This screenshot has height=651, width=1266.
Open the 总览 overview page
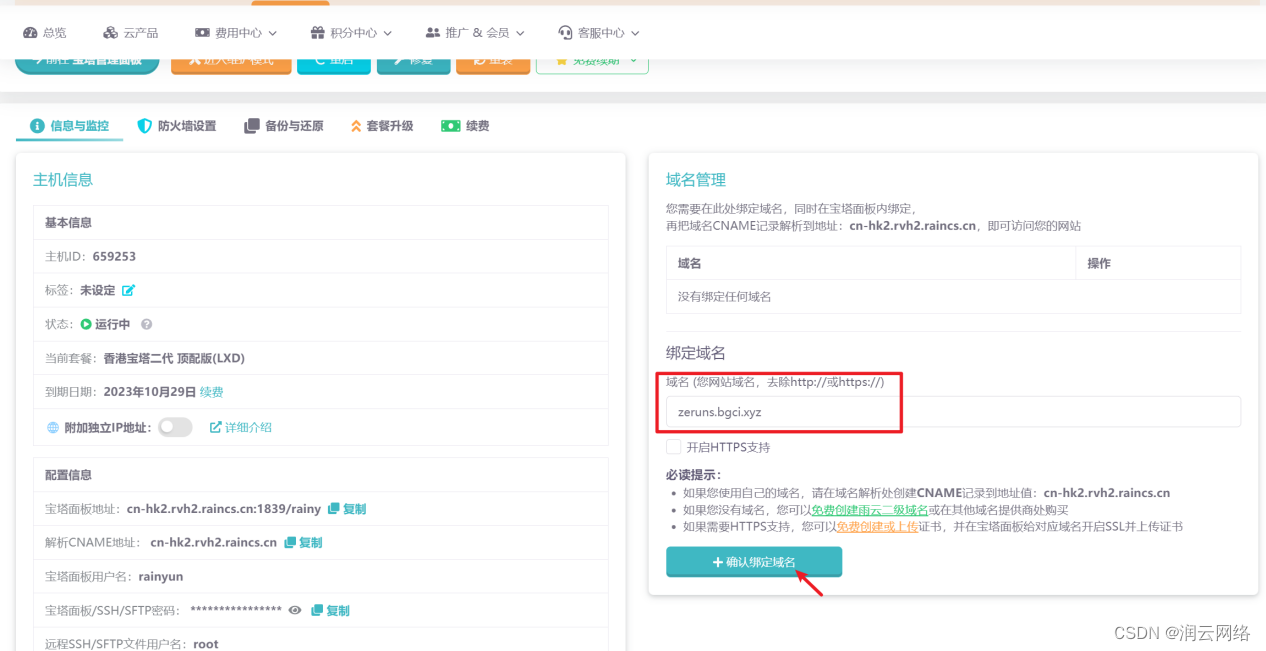click(45, 33)
